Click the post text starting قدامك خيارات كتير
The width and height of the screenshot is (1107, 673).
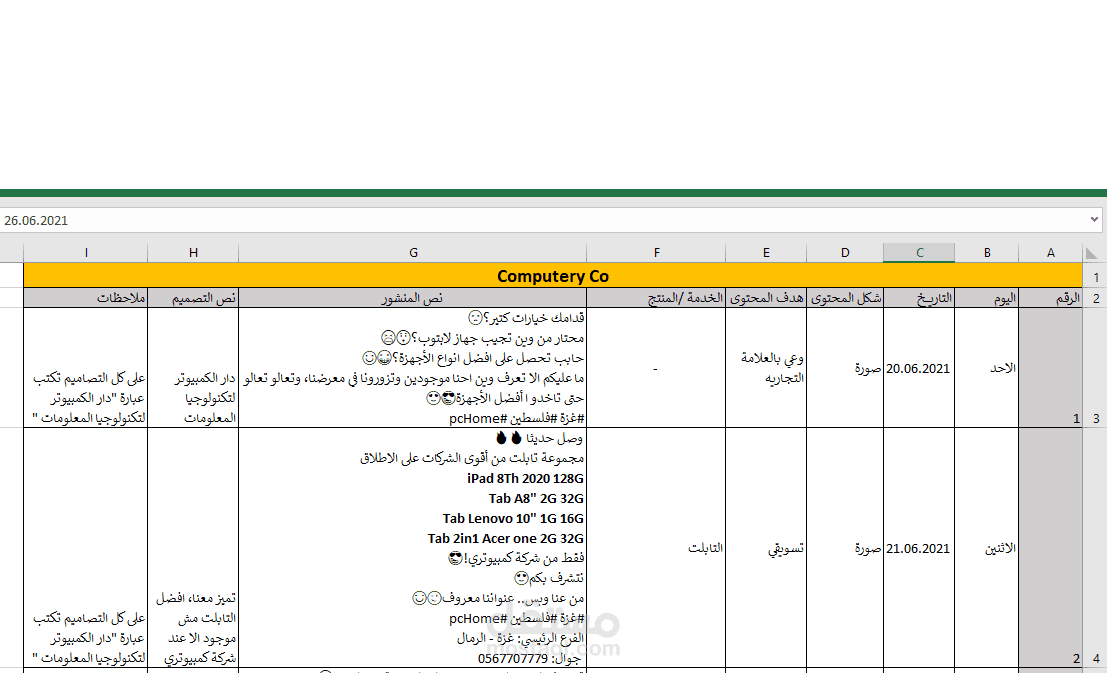(526, 318)
